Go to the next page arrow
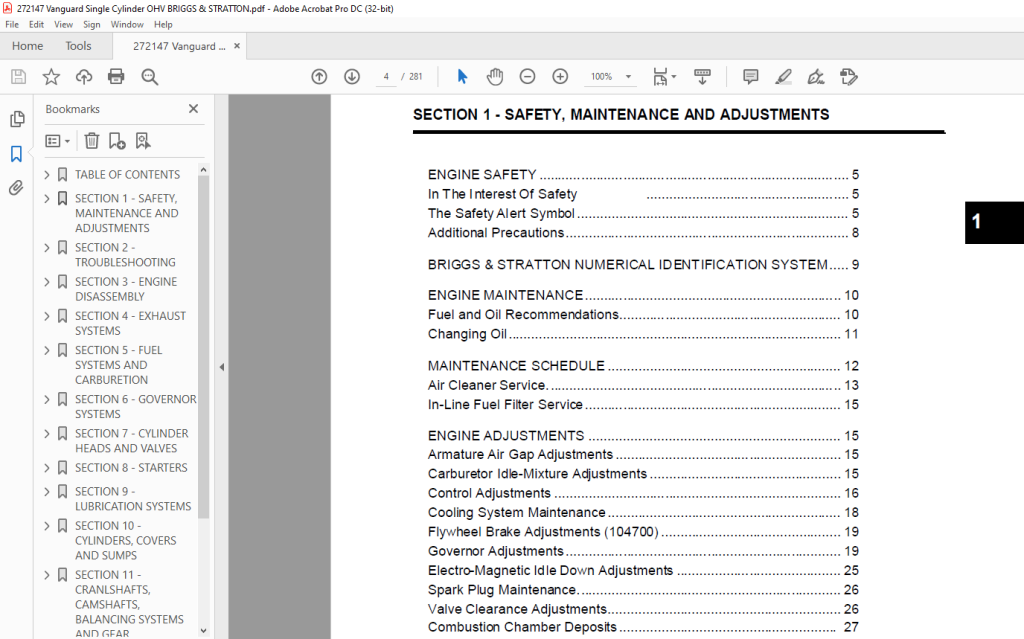Image resolution: width=1024 pixels, height=639 pixels. 352,77
